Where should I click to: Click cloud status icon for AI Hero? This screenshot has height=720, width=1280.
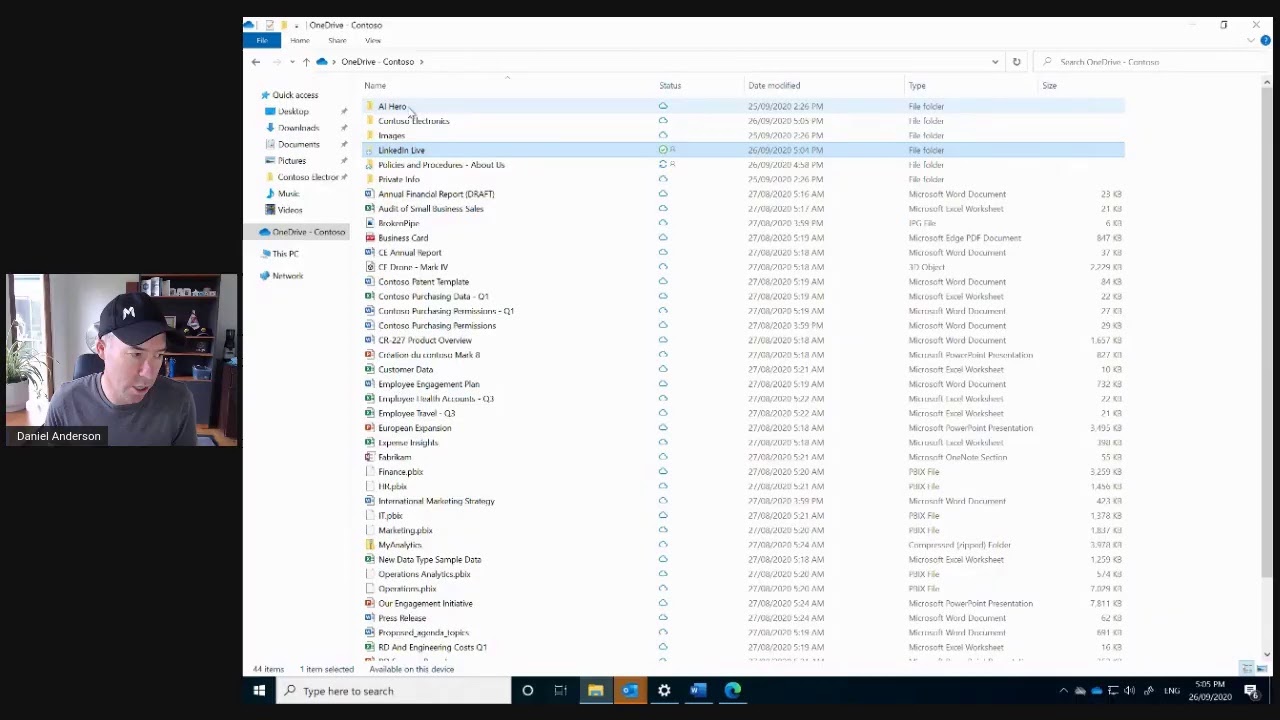point(663,106)
